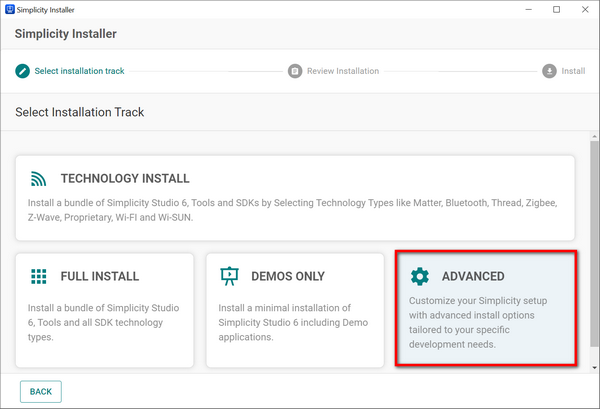Click the Select Installation Track section heading
The image size is (600, 409).
tap(80, 112)
